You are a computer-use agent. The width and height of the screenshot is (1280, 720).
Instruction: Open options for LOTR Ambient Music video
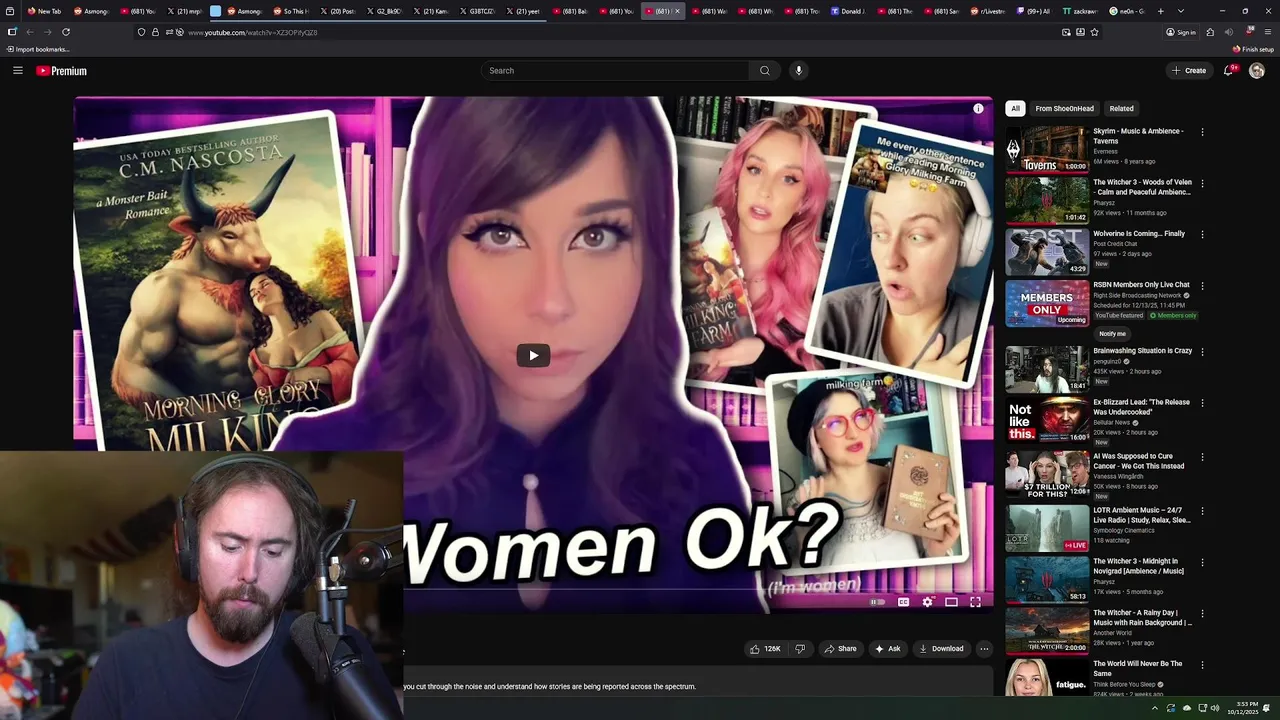coord(1202,511)
